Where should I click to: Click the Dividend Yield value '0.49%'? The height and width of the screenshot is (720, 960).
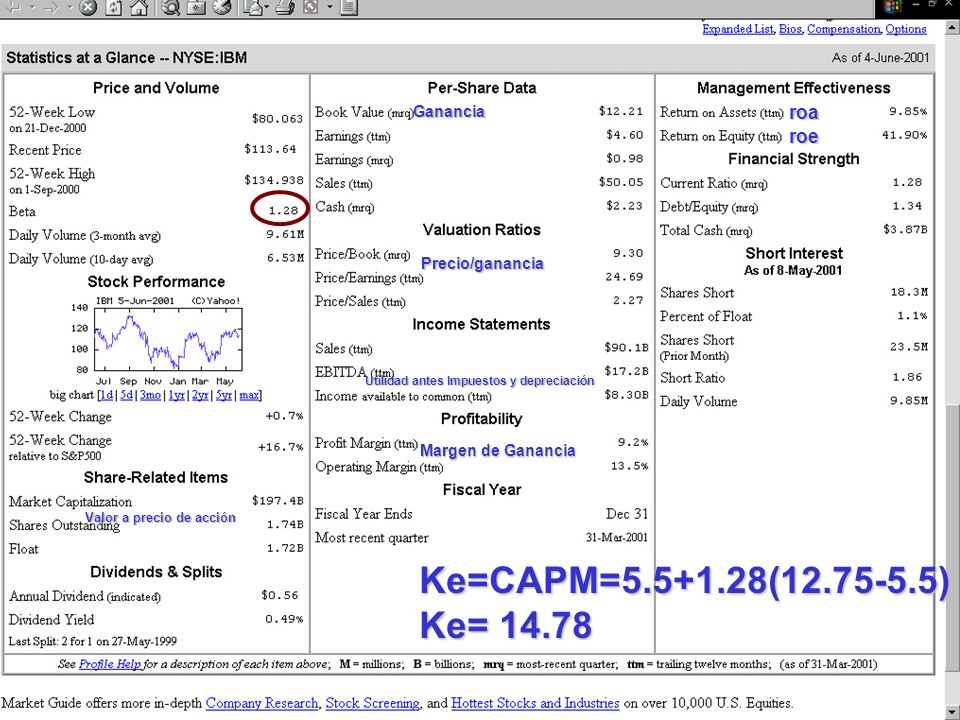pos(284,619)
